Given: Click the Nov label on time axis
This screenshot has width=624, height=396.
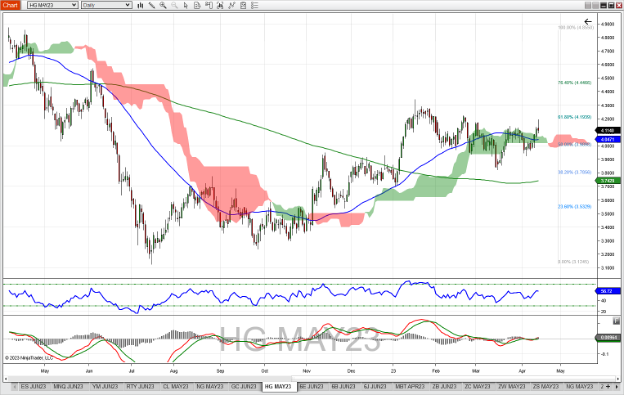Looking at the screenshot, I should point(306,371).
